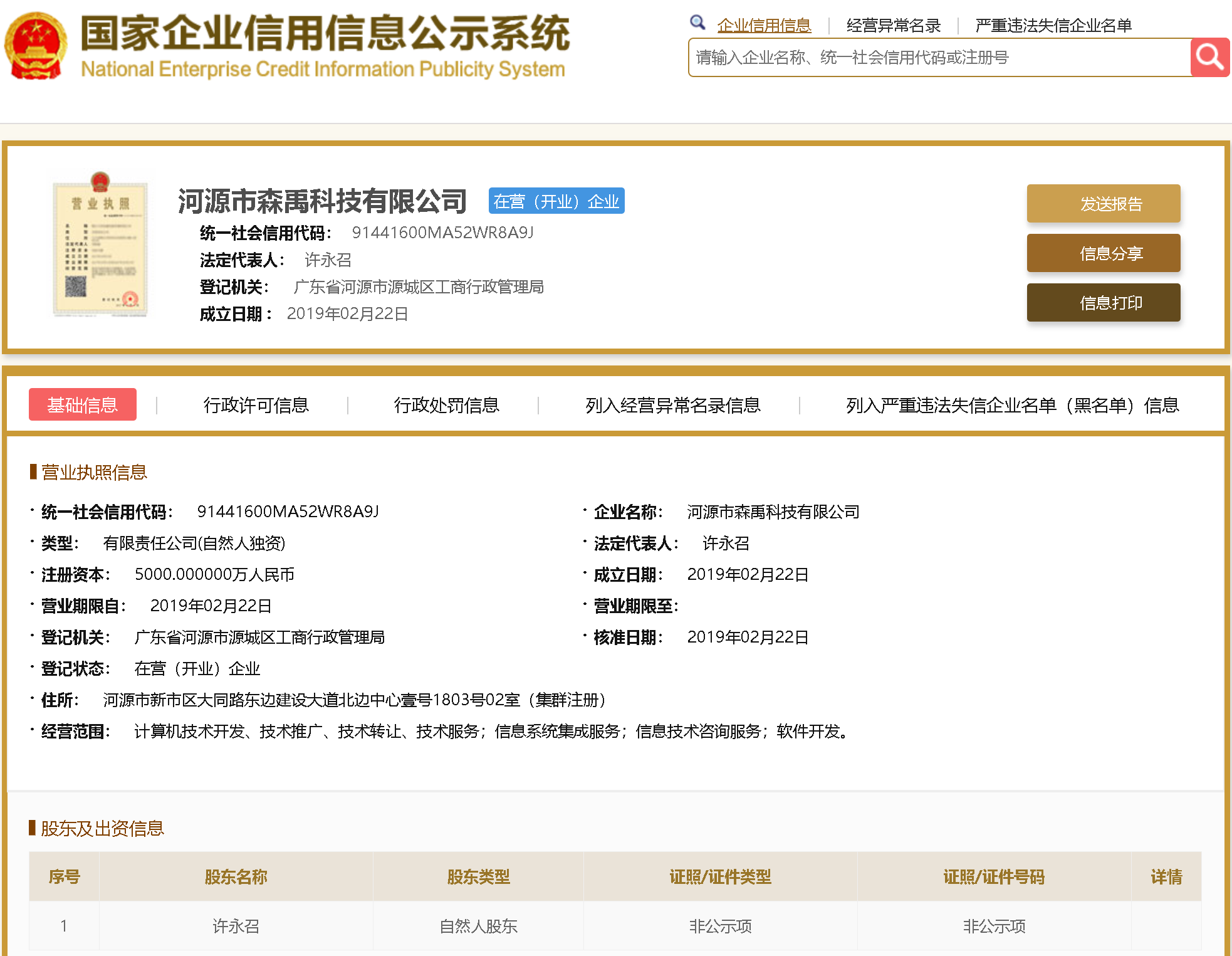Click the 信息分享 button

coord(1103,253)
